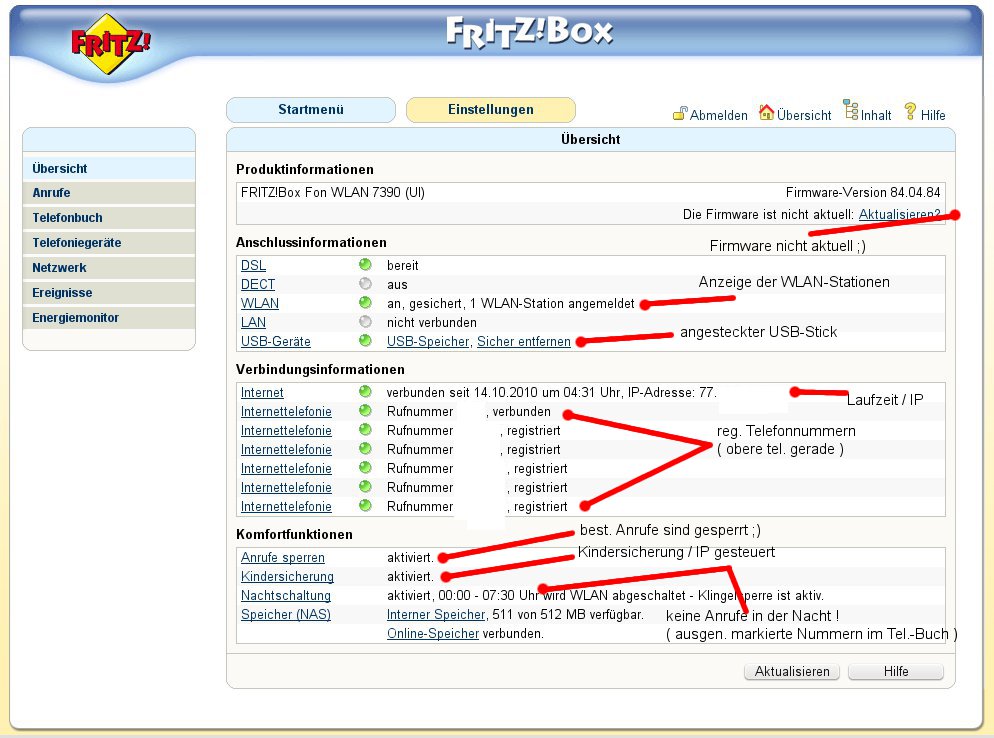Click the FRITZ! logo
994x738 pixels.
point(110,44)
